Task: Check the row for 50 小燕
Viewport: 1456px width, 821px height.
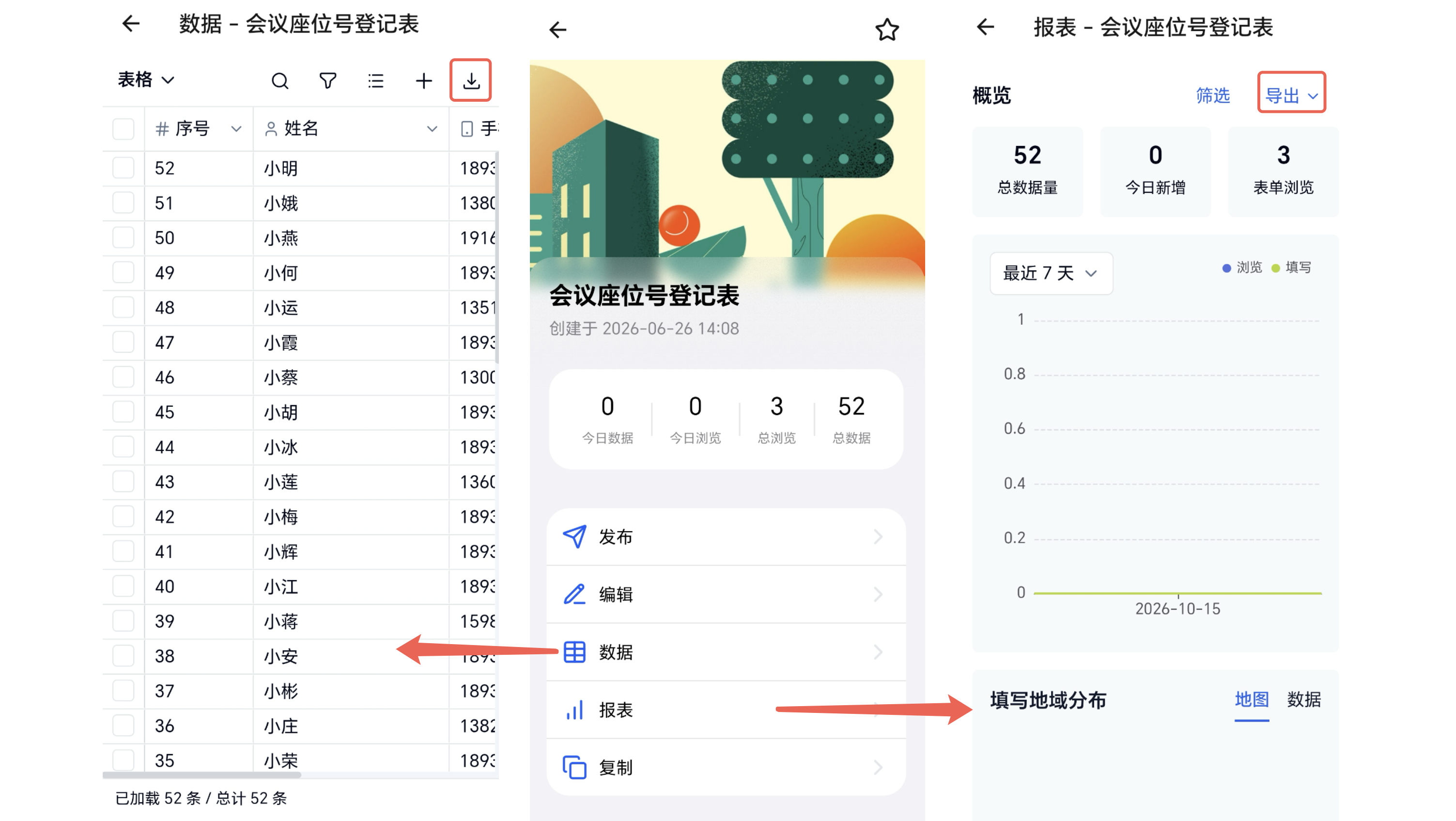Action: coord(123,237)
